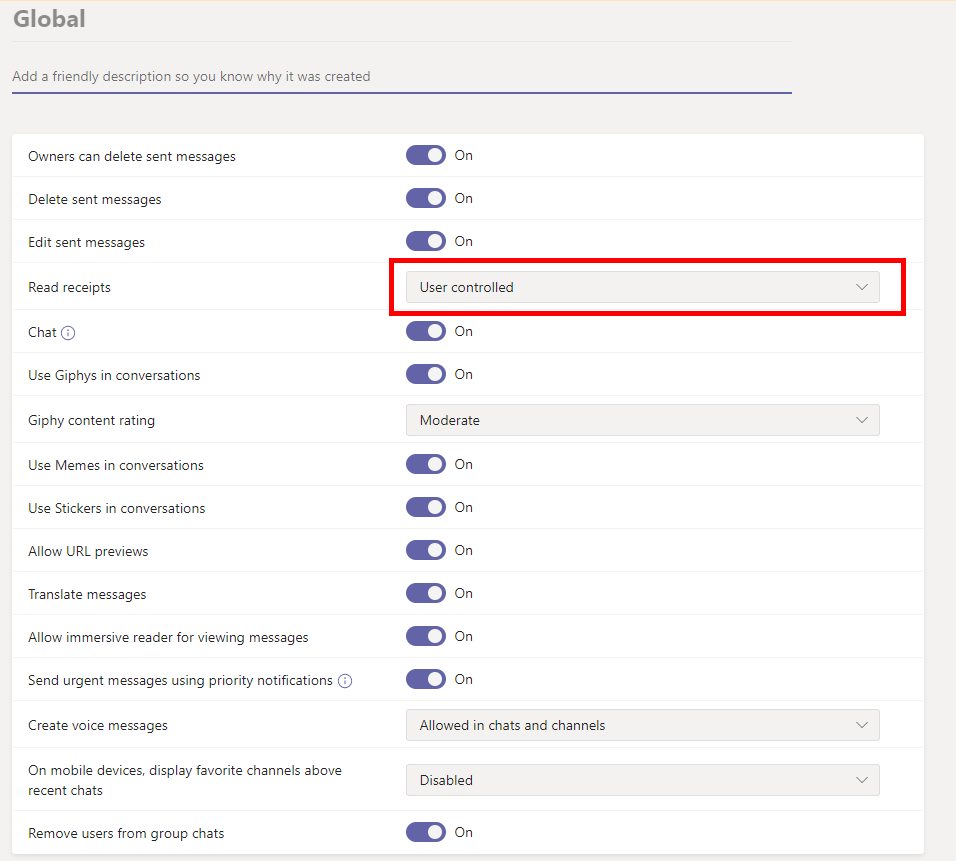Disable Use Memes in conversations
The width and height of the screenshot is (956, 861).
click(426, 464)
